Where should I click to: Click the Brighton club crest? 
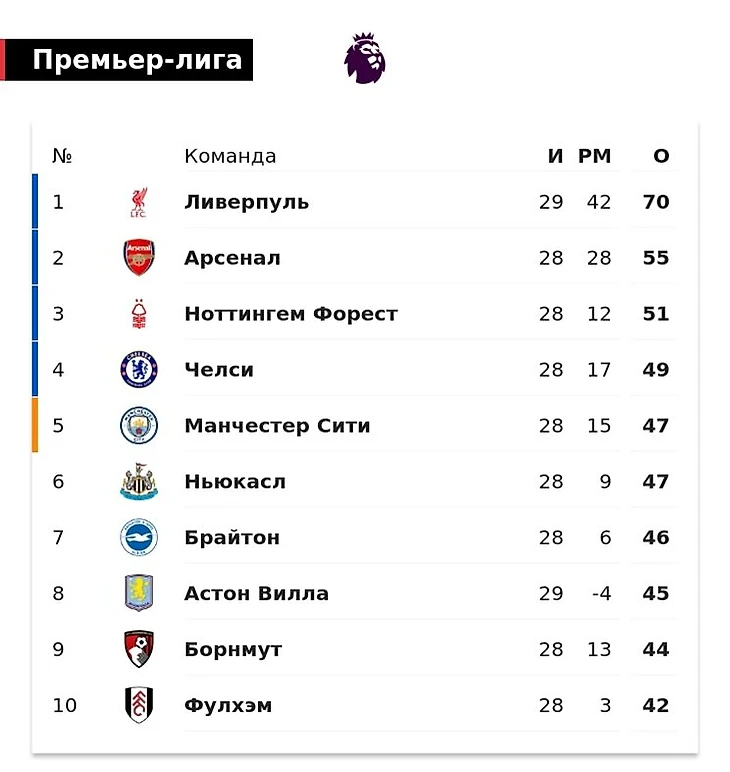[139, 538]
